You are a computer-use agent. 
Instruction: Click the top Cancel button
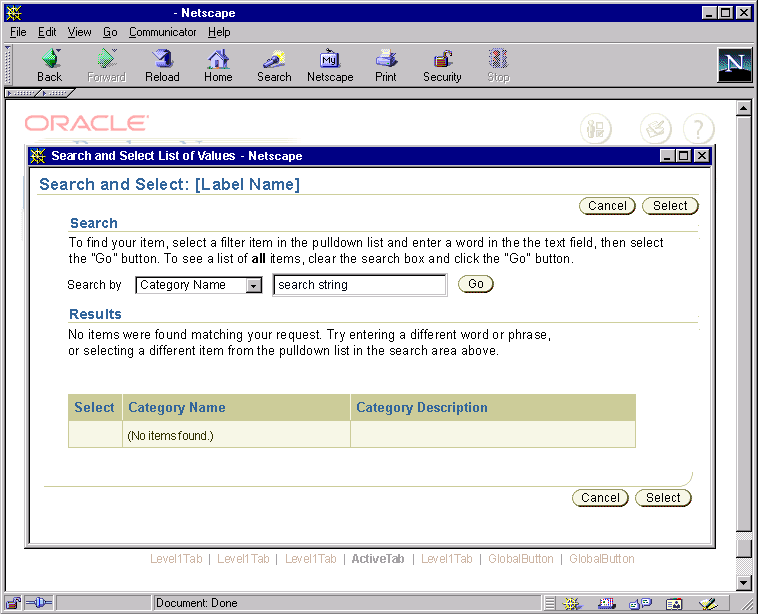coord(607,206)
